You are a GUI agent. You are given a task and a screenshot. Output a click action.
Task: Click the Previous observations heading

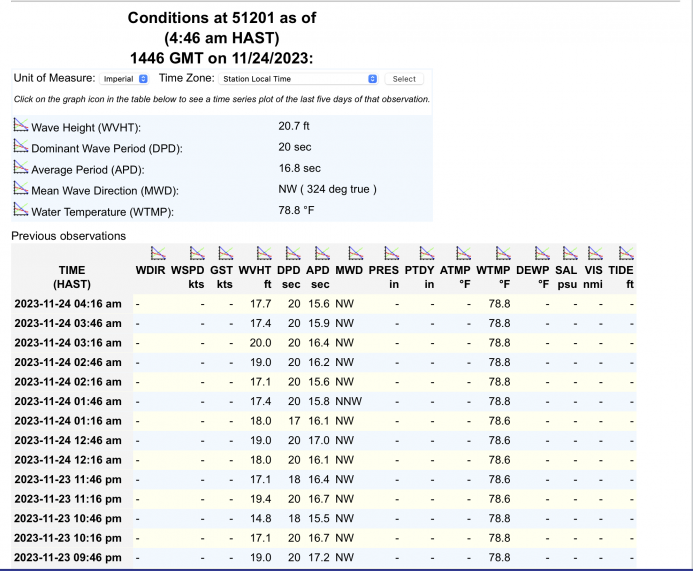(69, 236)
